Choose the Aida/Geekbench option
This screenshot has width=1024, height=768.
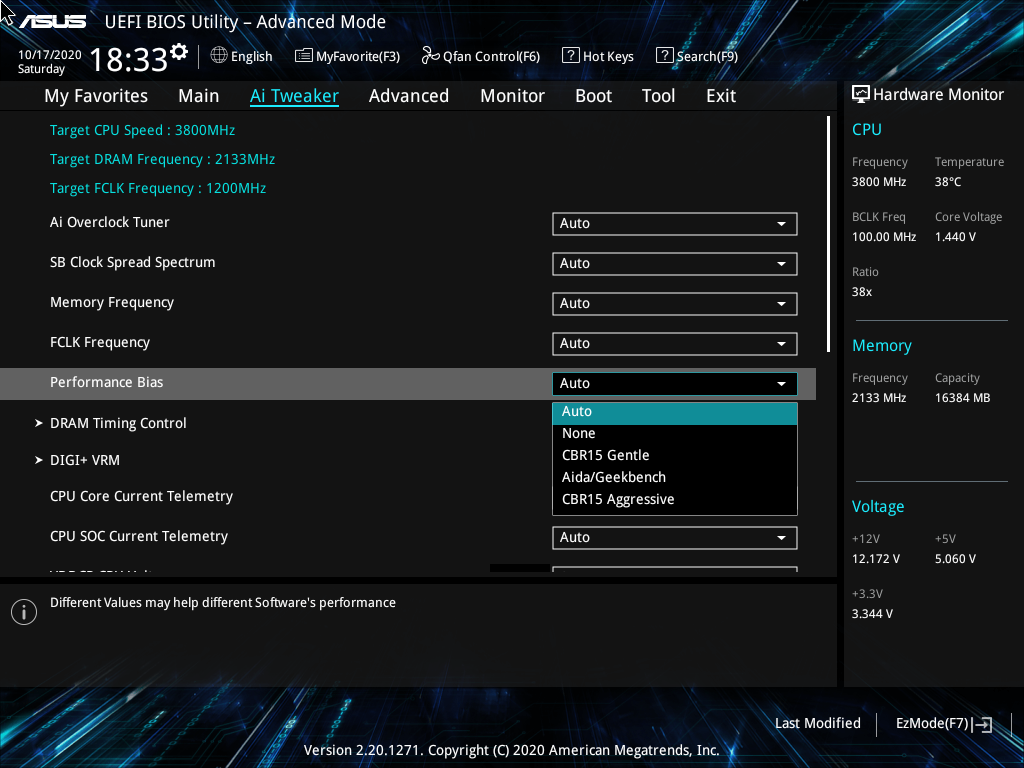675,477
